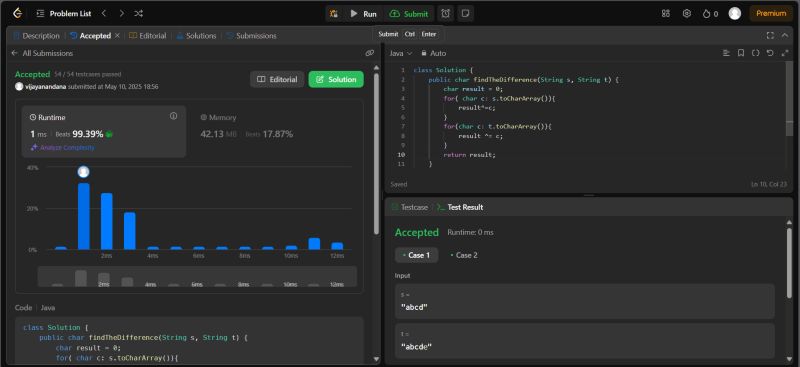Viewport: 800px width, 367px height.
Task: Click the 'Saved' status text
Action: pos(398,184)
